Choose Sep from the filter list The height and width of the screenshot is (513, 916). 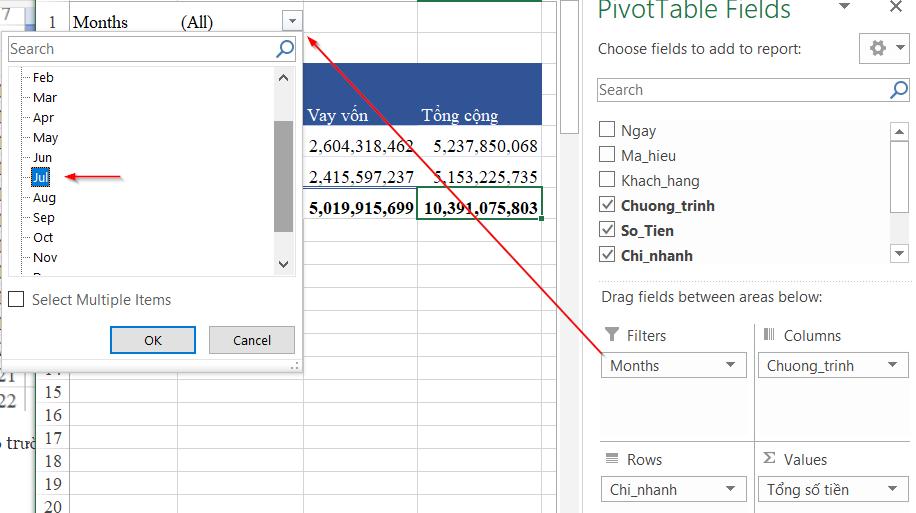[x=43, y=217]
